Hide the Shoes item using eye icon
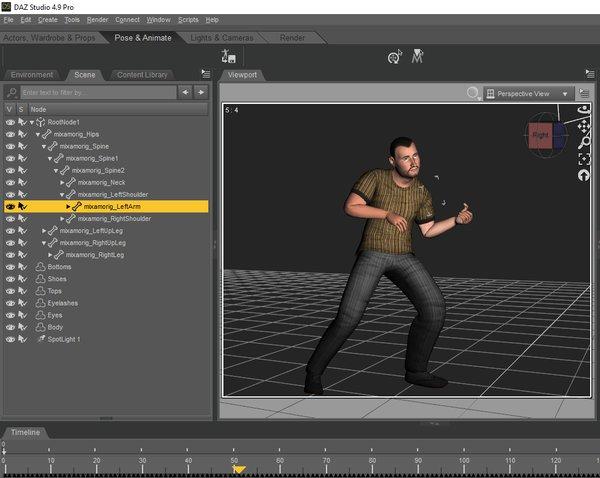 coord(10,279)
